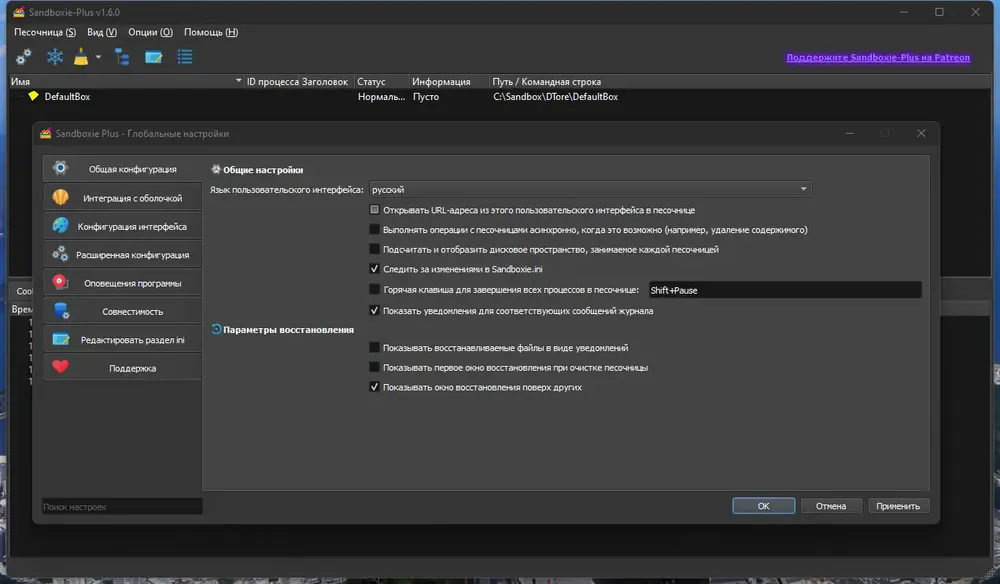
Task: Open Редактировать раздел ini page
Action: coord(122,340)
